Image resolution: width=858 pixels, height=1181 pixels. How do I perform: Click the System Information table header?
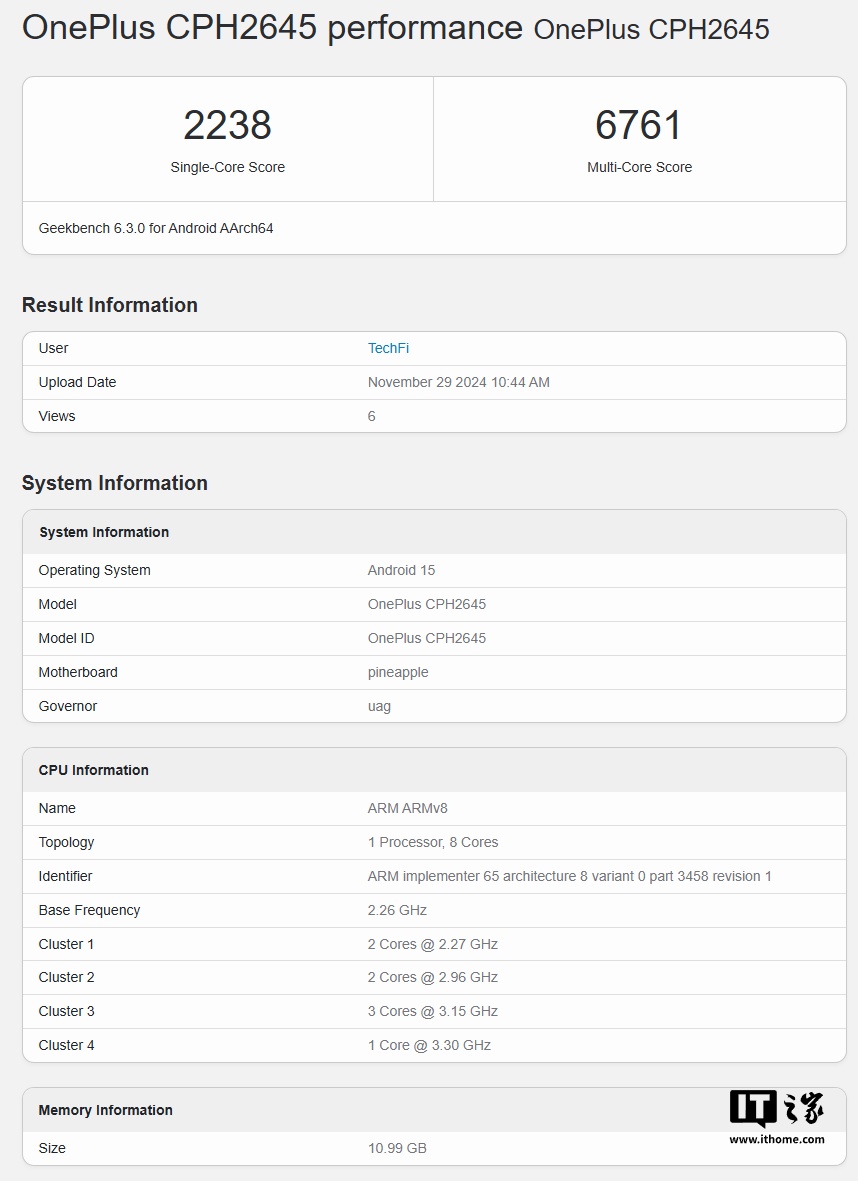(104, 532)
